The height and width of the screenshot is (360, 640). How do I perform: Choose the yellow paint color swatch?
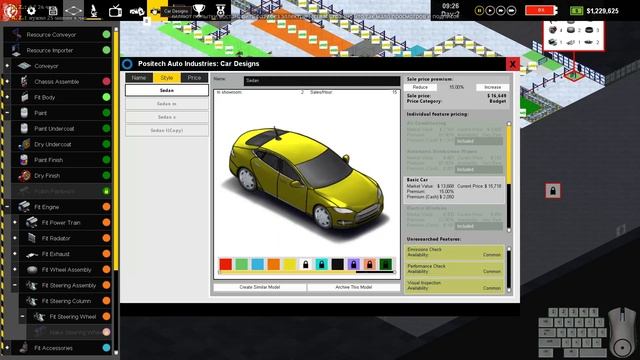pyautogui.click(x=289, y=264)
